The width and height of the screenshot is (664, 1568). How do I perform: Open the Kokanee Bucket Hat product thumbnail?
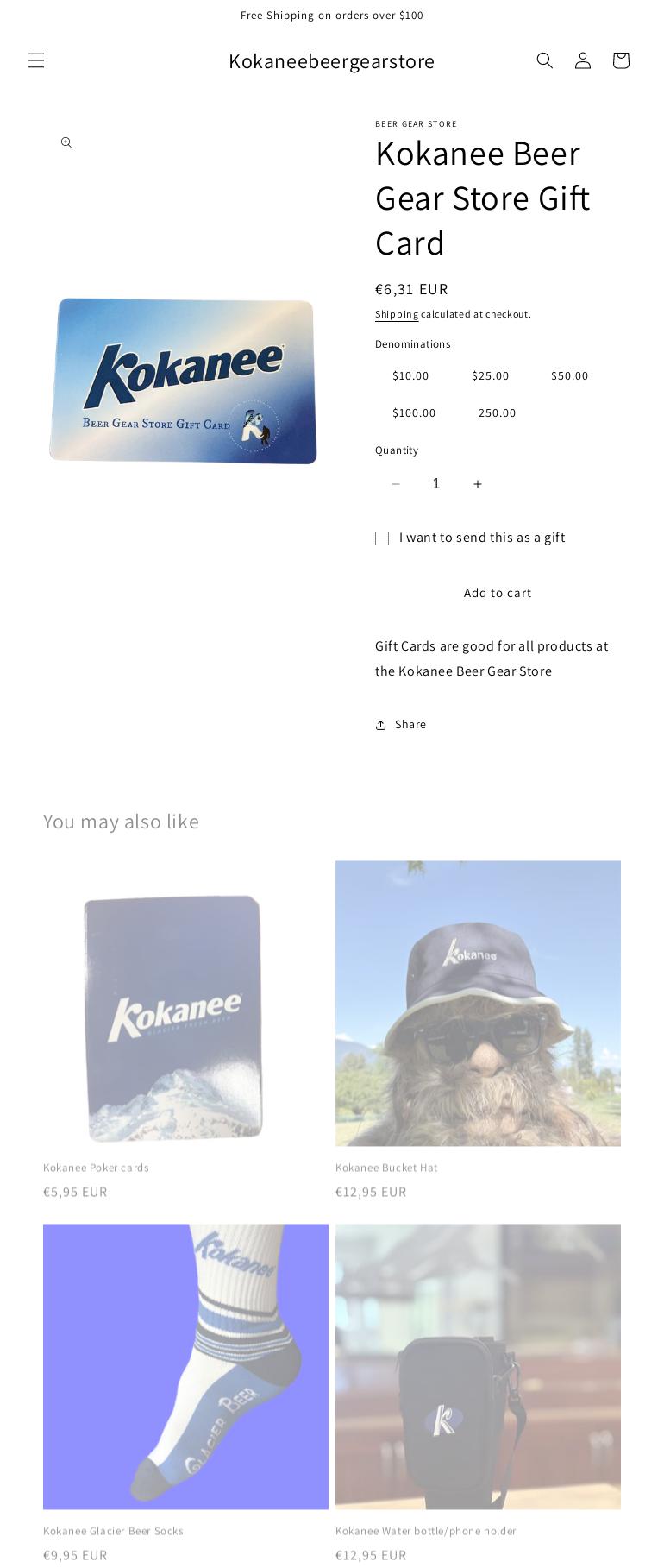coord(478,1004)
